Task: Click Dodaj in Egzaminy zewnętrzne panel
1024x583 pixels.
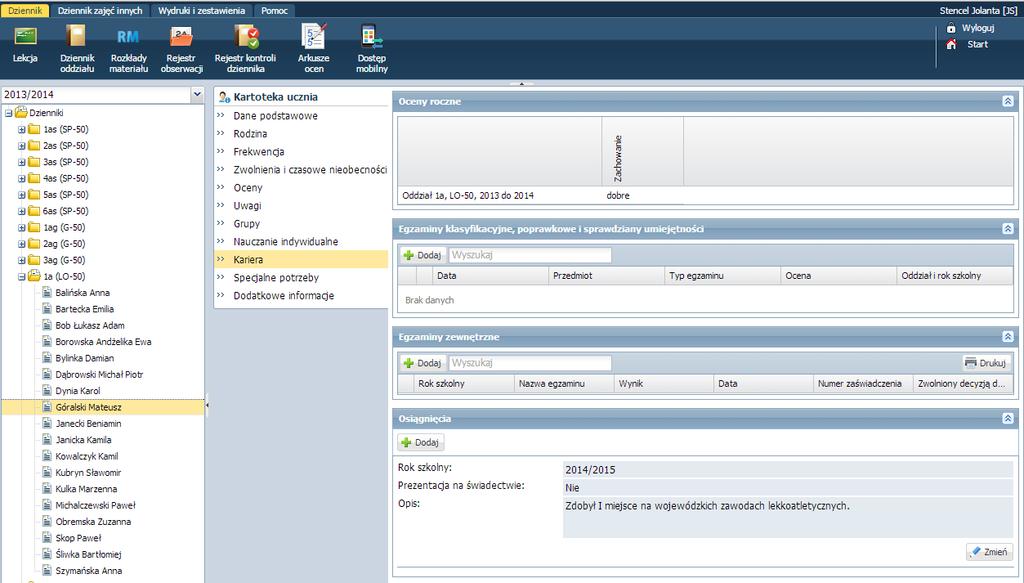Action: 422,362
